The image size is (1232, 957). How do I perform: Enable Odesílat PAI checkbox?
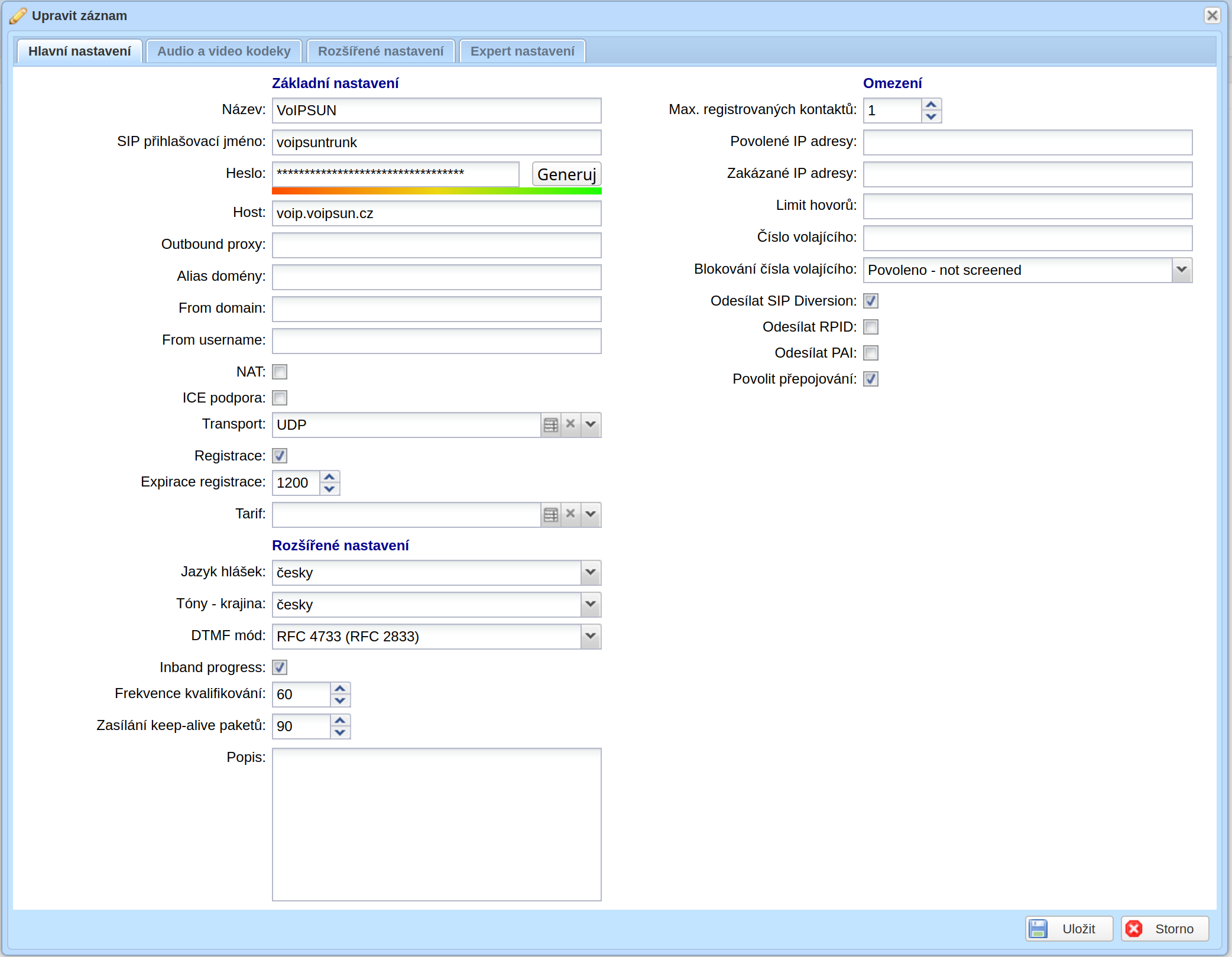[x=871, y=353]
